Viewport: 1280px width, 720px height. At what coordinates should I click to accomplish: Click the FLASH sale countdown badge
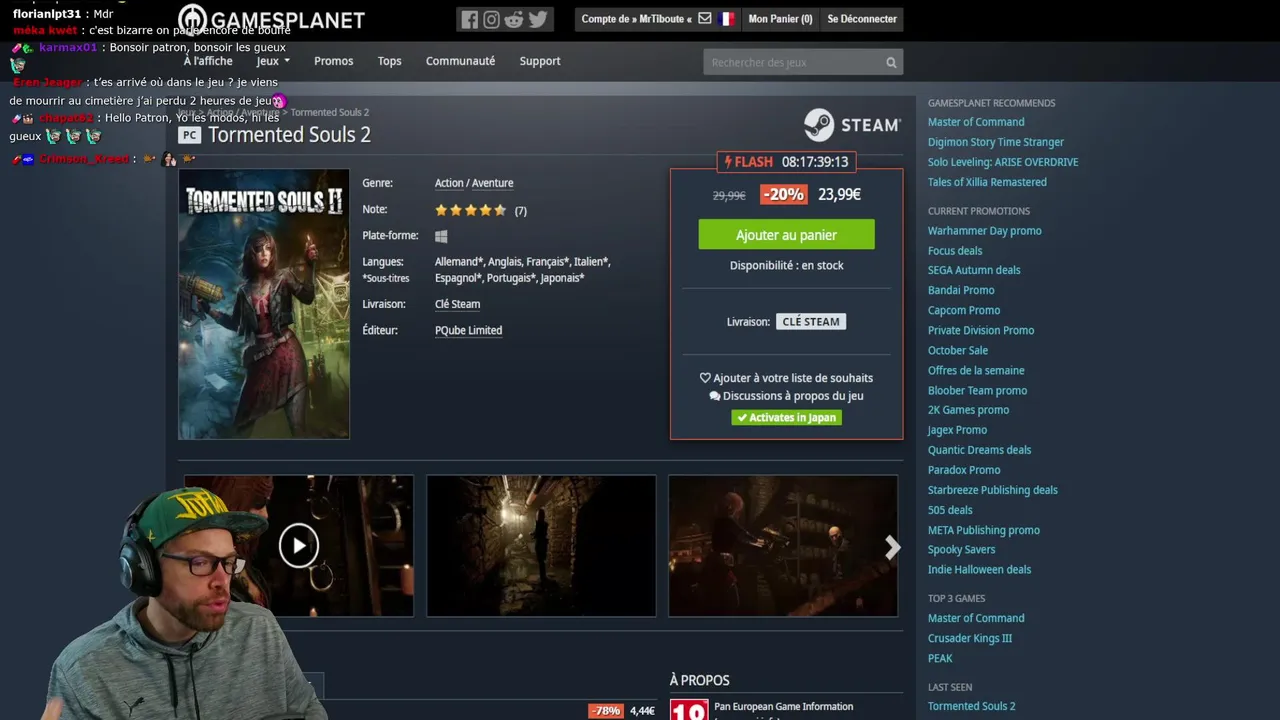coord(786,161)
